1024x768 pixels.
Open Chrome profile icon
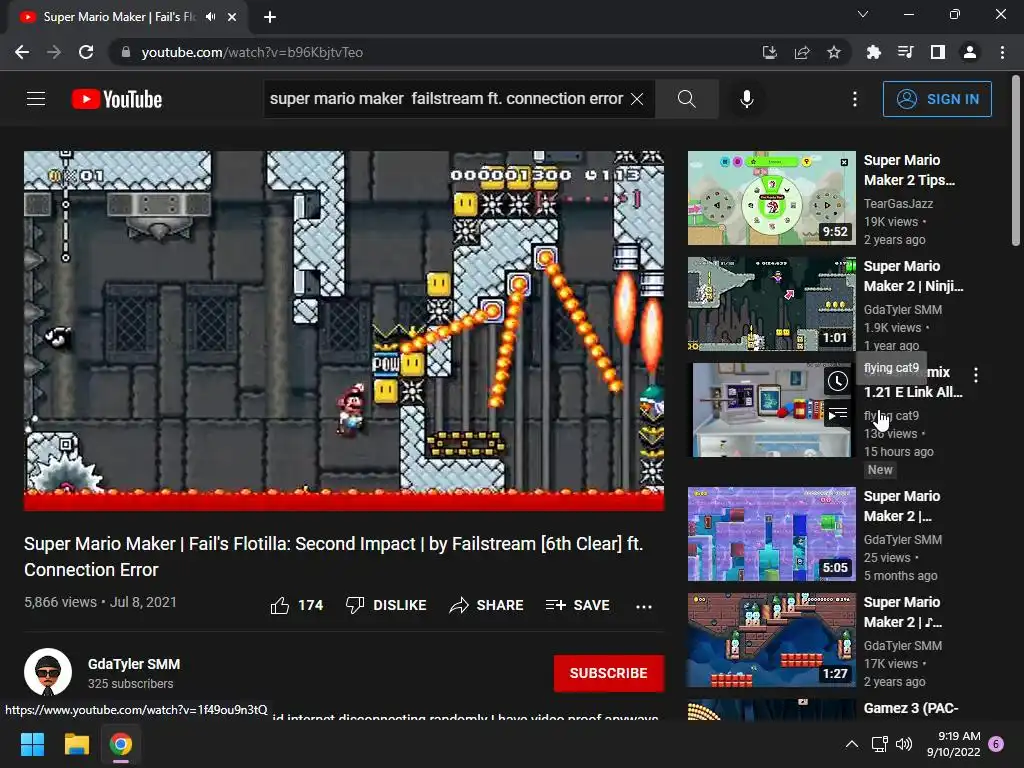[x=970, y=52]
